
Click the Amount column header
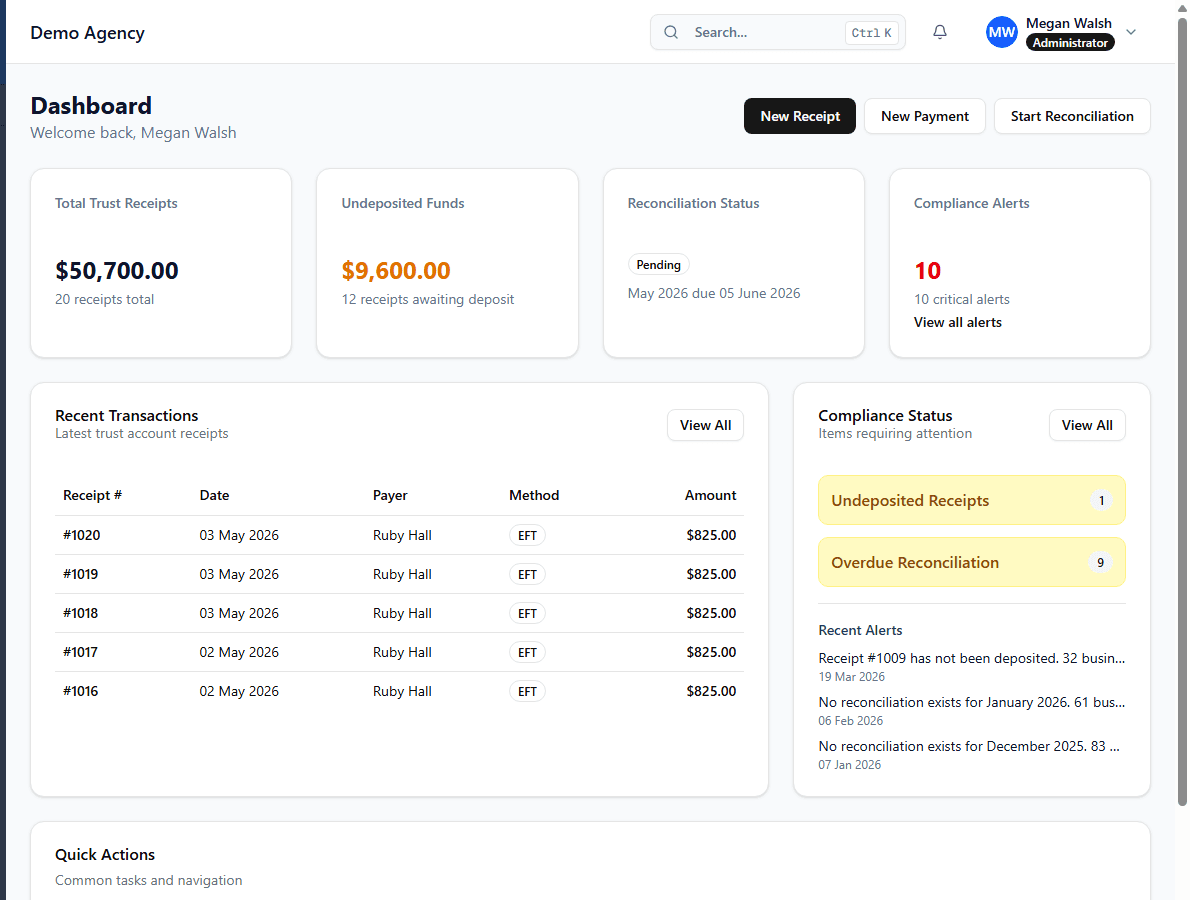710,495
